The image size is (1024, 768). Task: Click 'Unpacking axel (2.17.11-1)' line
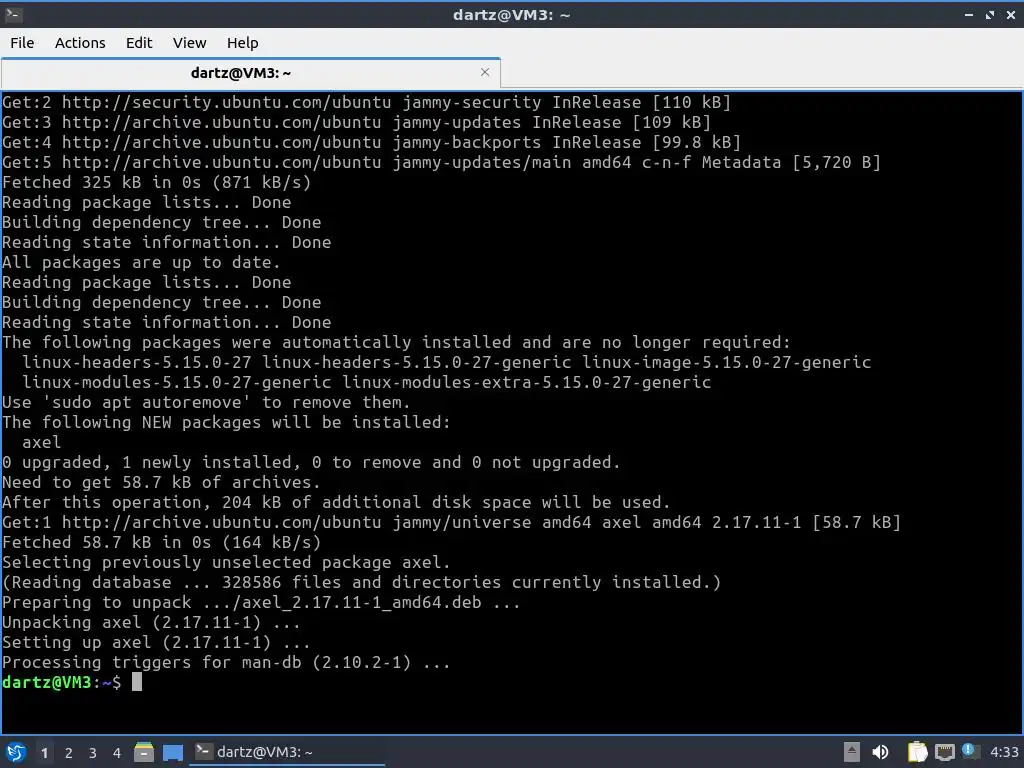(151, 622)
